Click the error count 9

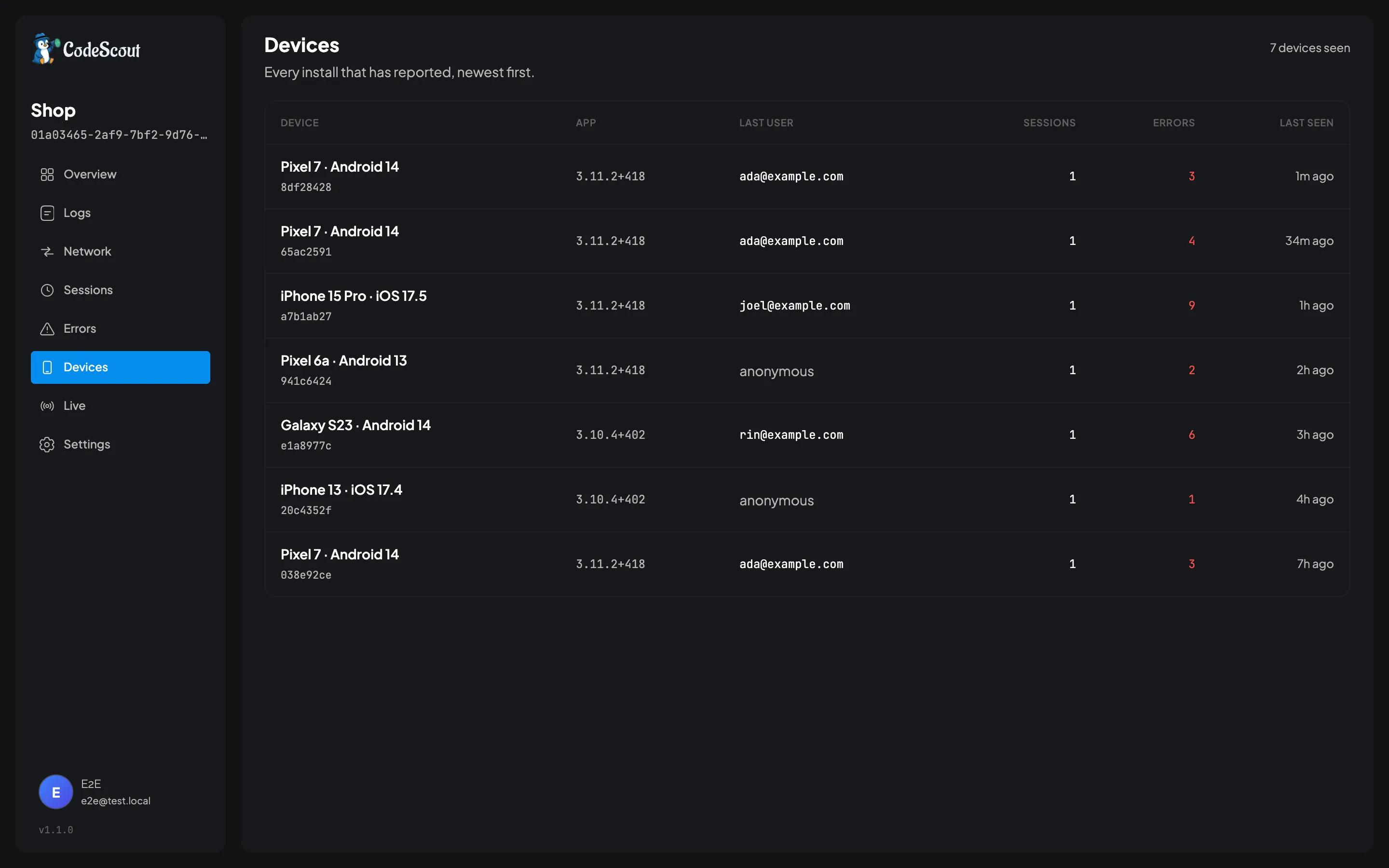(x=1192, y=305)
